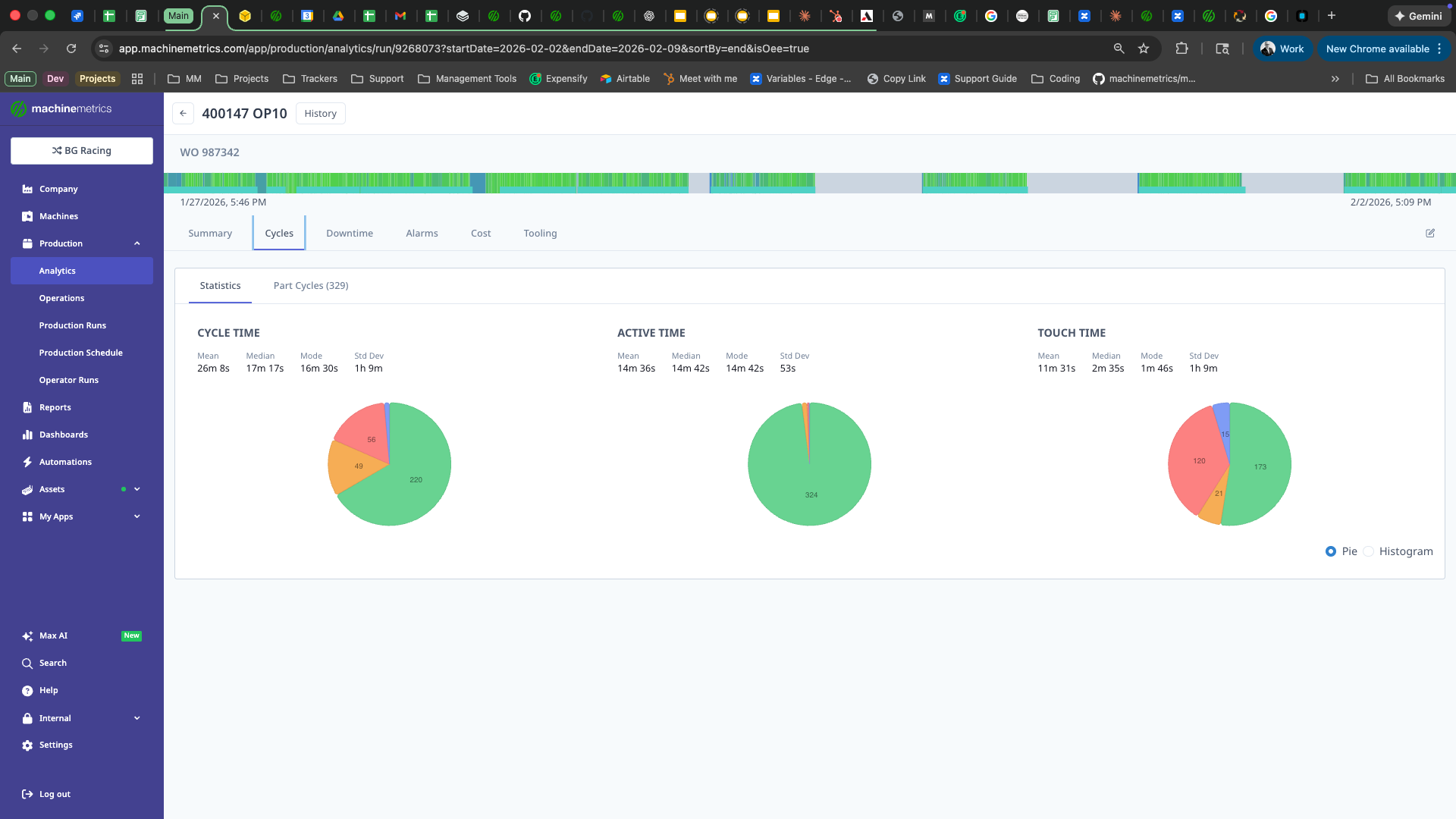The image size is (1456, 819).
Task: Select the Pie radio button
Action: pyautogui.click(x=1331, y=551)
